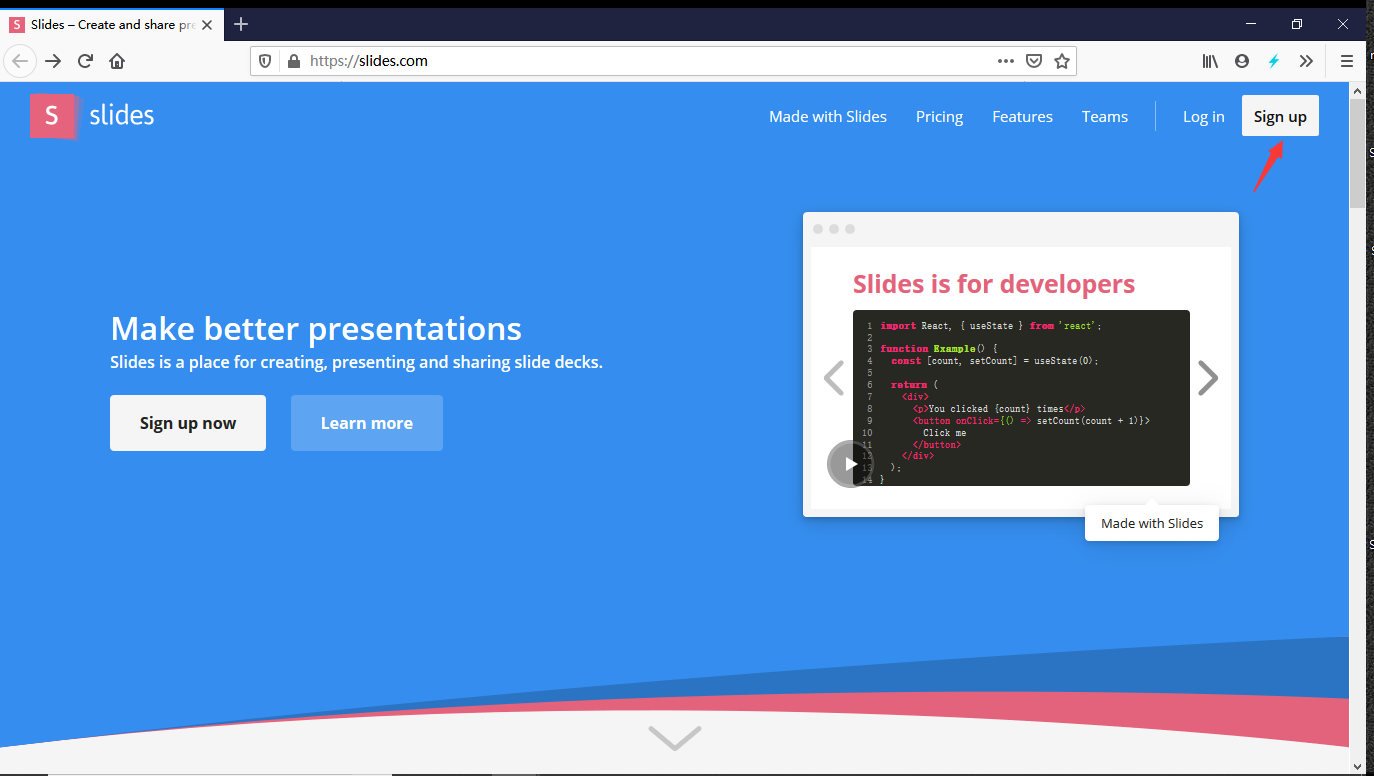Click the Slides logo icon
1374x776 pixels.
click(x=53, y=116)
